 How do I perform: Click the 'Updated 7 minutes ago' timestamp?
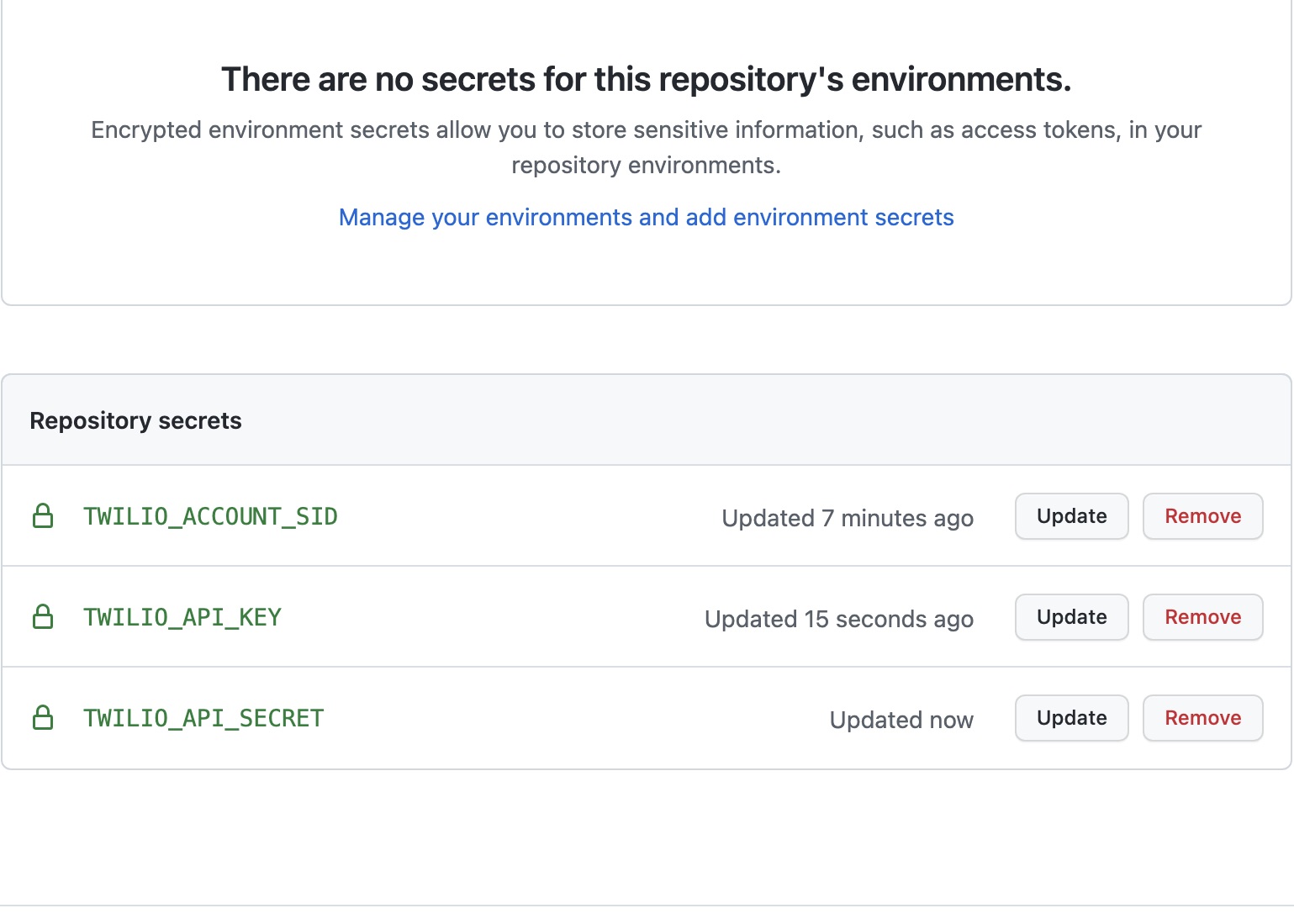pos(848,518)
